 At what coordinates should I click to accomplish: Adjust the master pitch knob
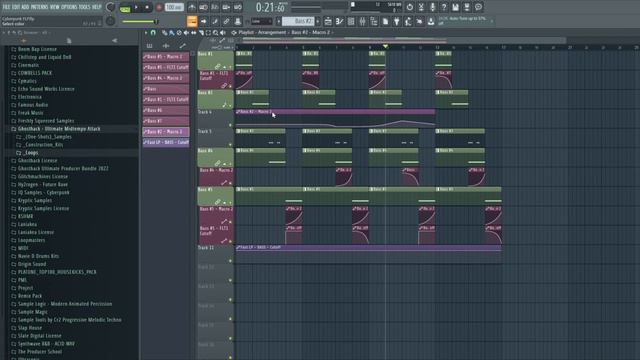[110, 21]
